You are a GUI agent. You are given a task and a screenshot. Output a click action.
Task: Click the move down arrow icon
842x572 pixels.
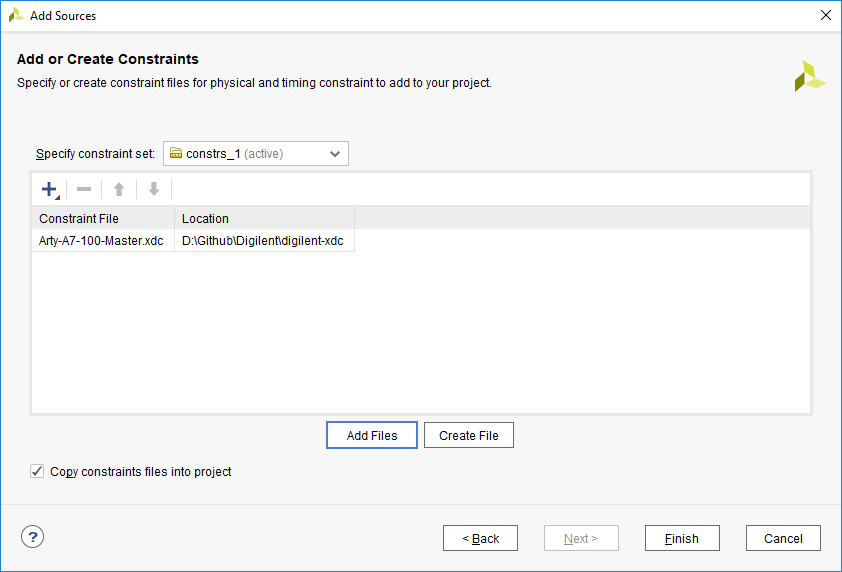pyautogui.click(x=154, y=189)
